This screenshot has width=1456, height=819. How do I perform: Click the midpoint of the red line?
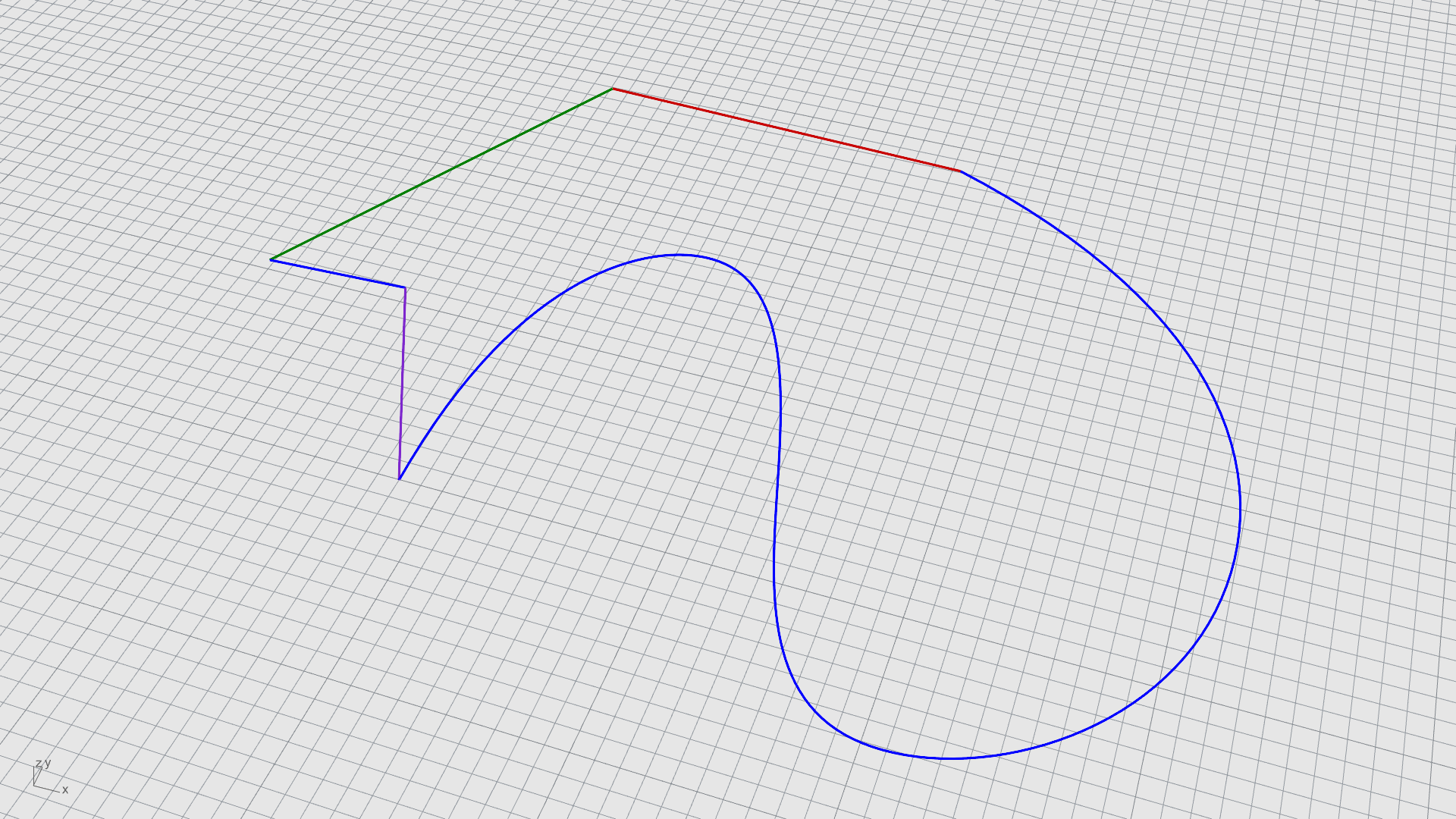click(x=786, y=130)
